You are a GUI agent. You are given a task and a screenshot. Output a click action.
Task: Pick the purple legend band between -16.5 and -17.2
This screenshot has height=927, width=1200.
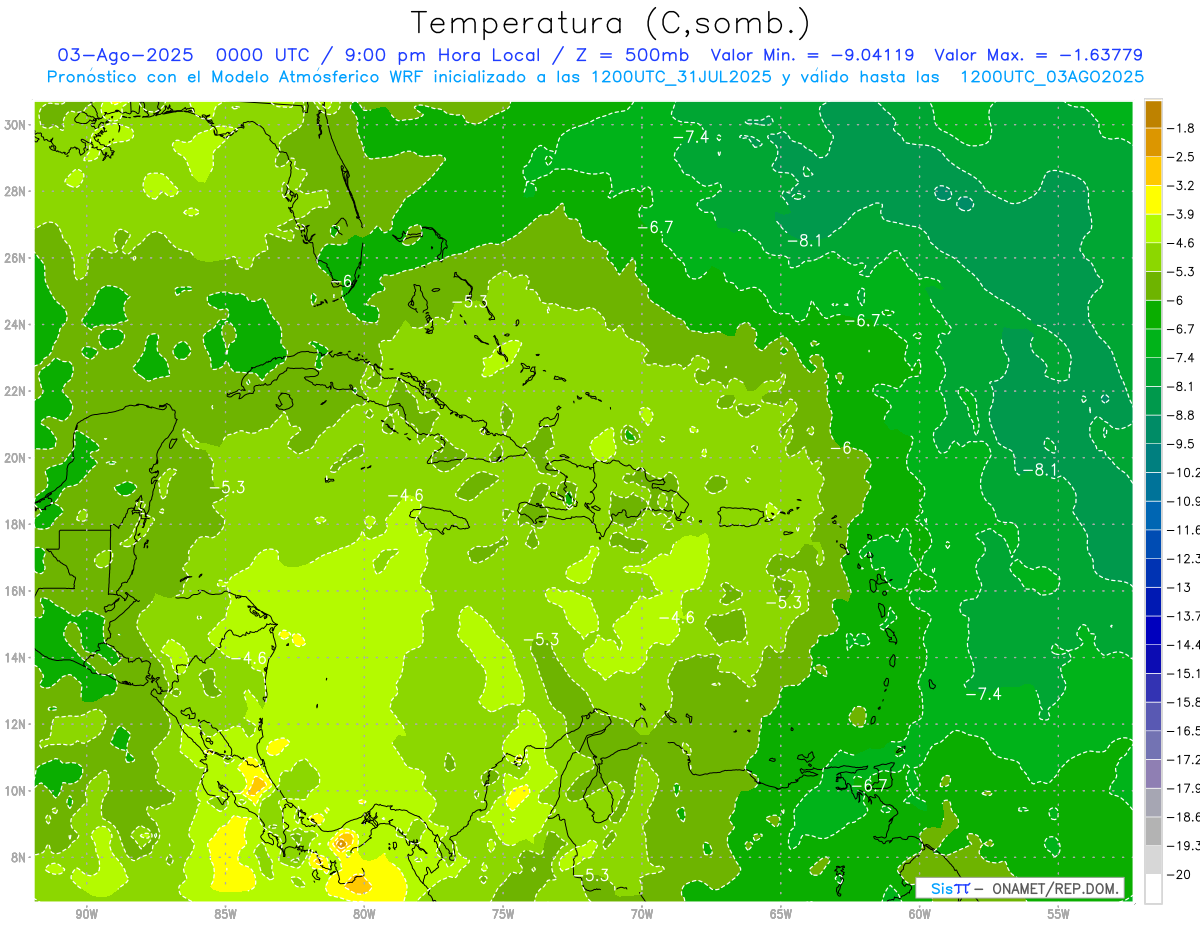click(x=1153, y=745)
